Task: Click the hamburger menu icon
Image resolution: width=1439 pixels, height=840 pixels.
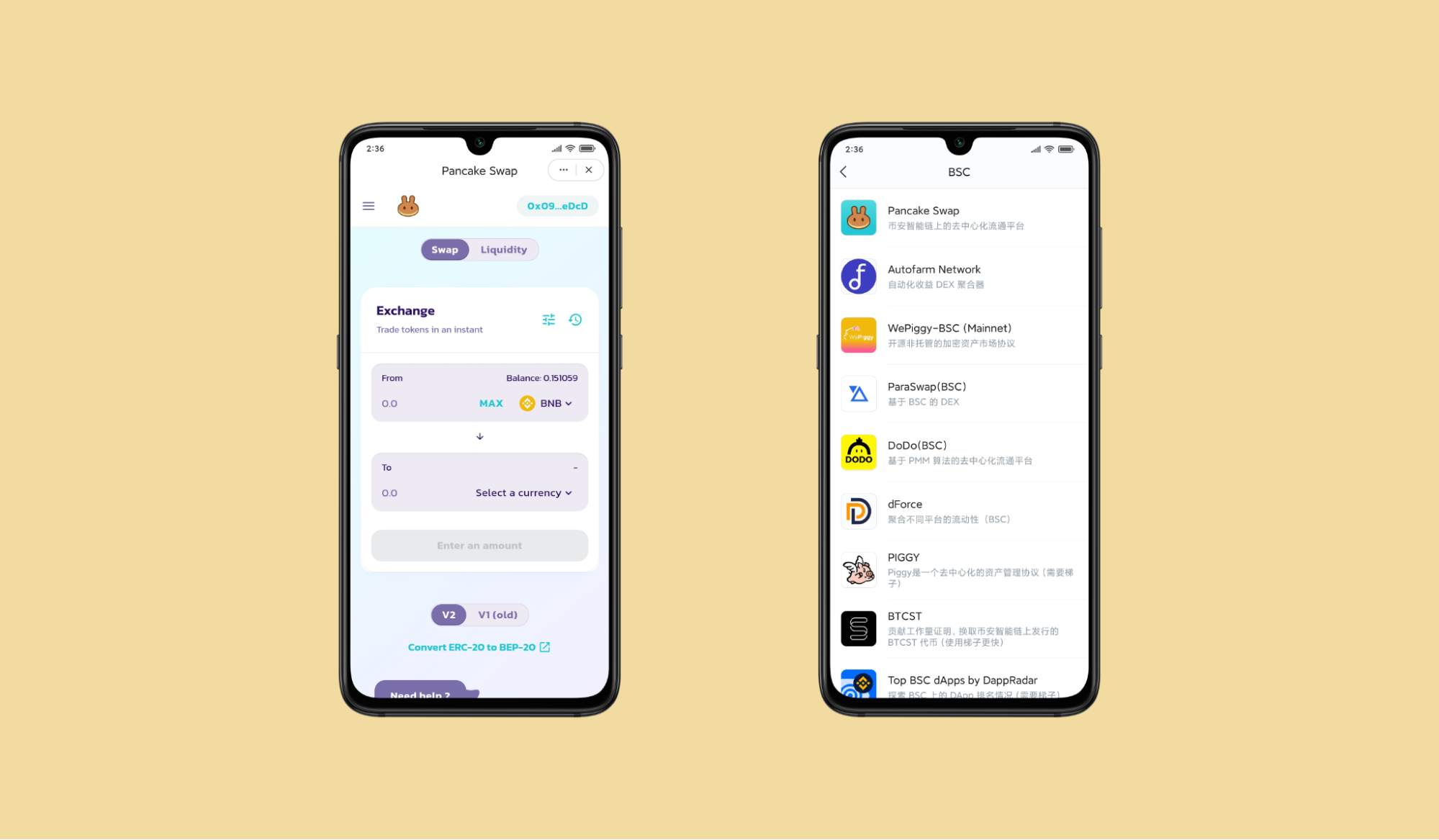Action: pos(369,205)
